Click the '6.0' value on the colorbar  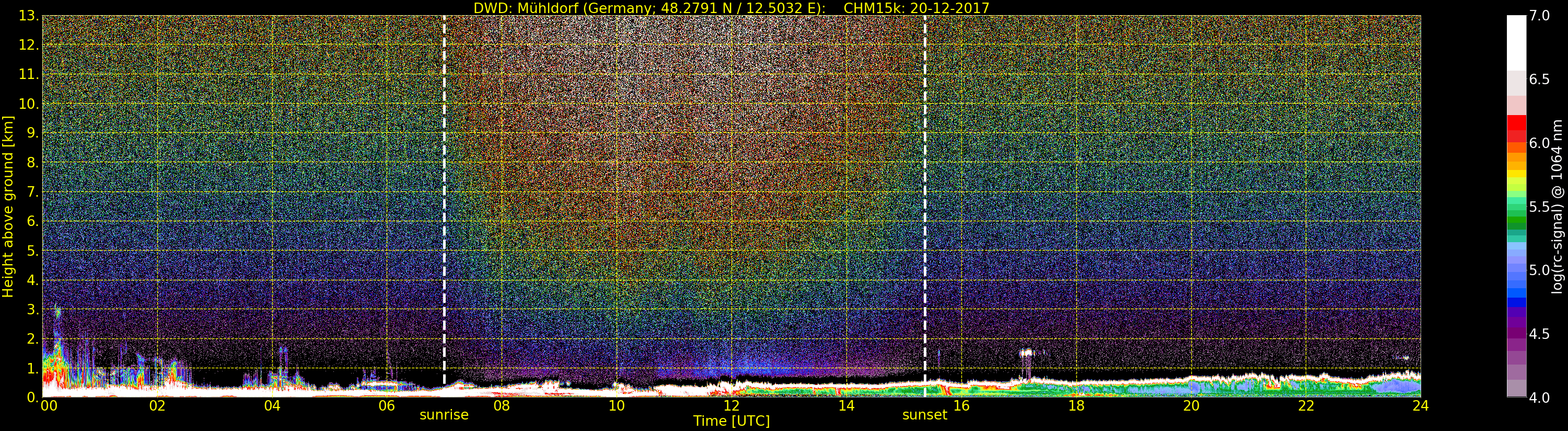[1539, 143]
